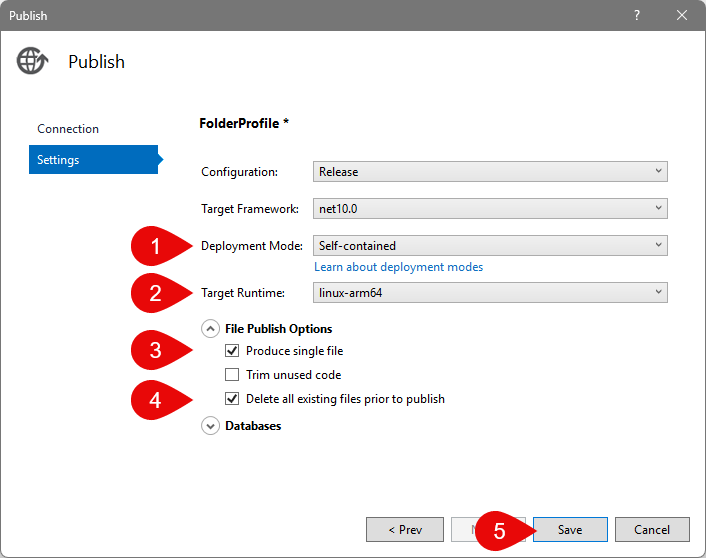706x558 pixels.
Task: Click red annotation marker number 4
Action: (x=155, y=399)
